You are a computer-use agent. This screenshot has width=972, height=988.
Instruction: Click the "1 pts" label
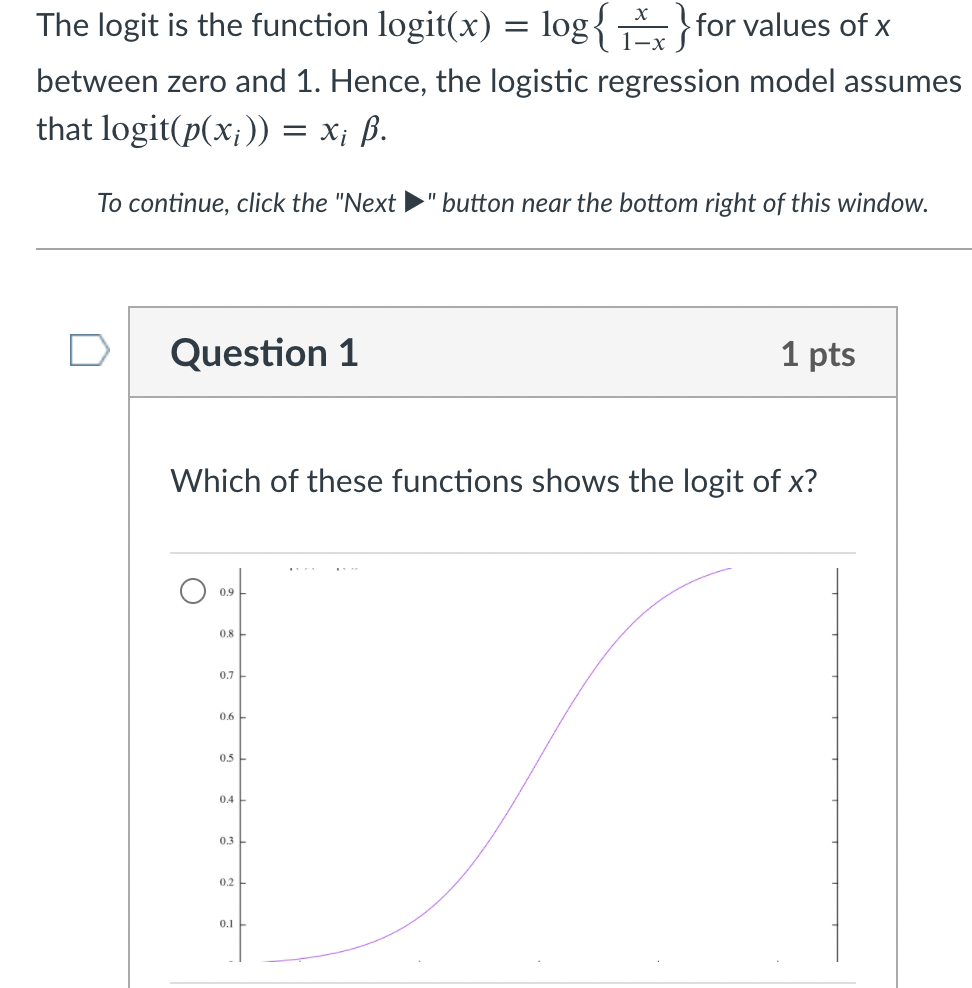(x=818, y=353)
